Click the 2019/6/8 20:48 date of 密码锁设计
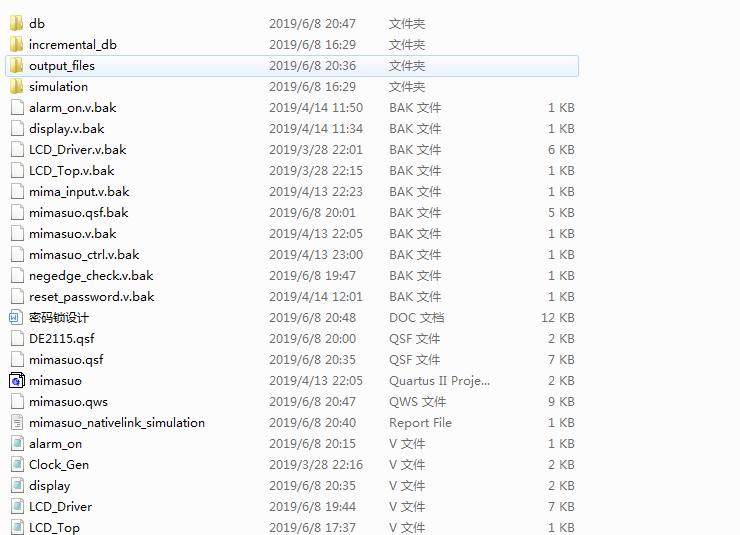The height and width of the screenshot is (535, 740). [x=312, y=318]
